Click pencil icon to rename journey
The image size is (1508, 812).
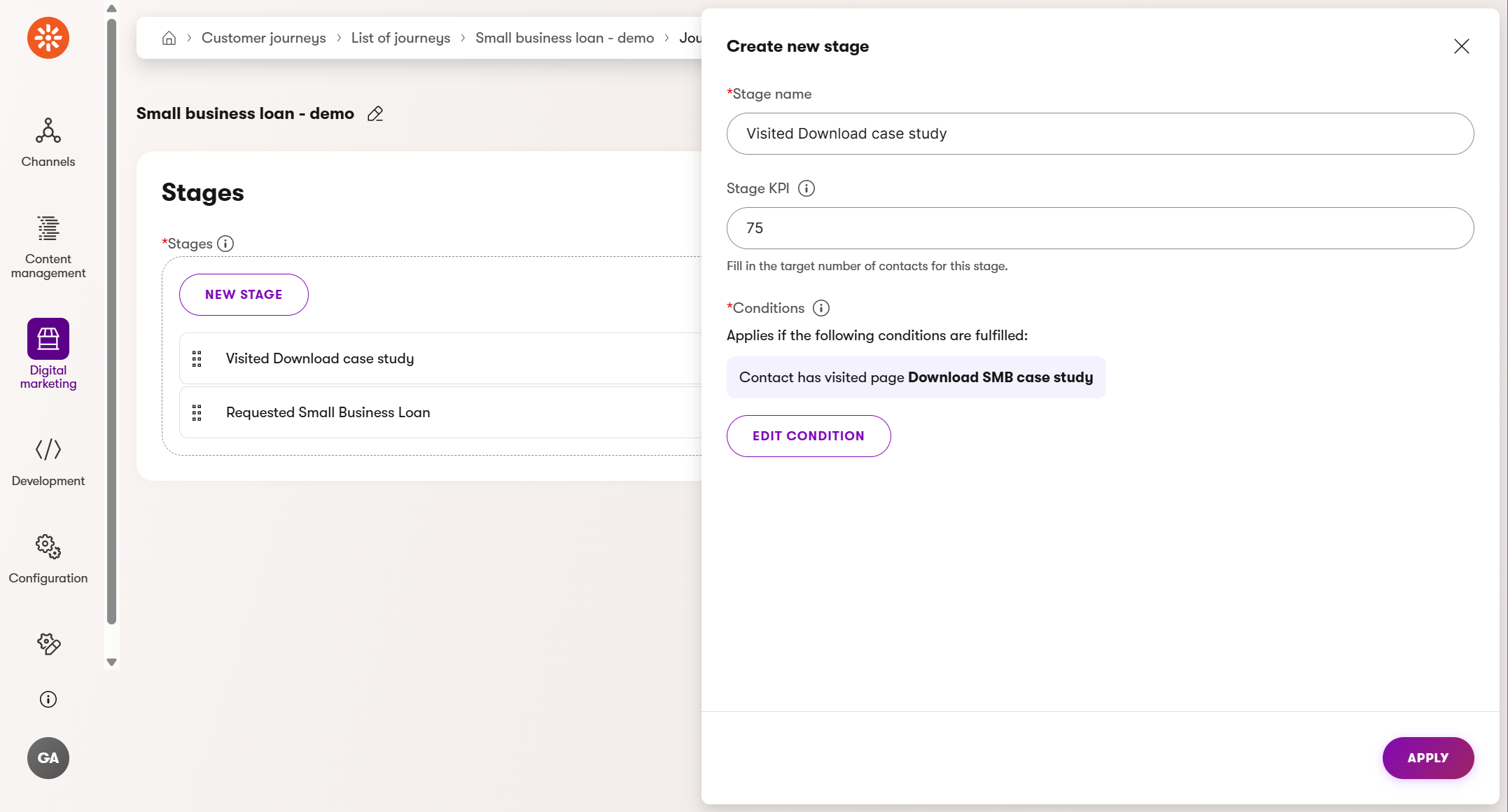tap(375, 113)
